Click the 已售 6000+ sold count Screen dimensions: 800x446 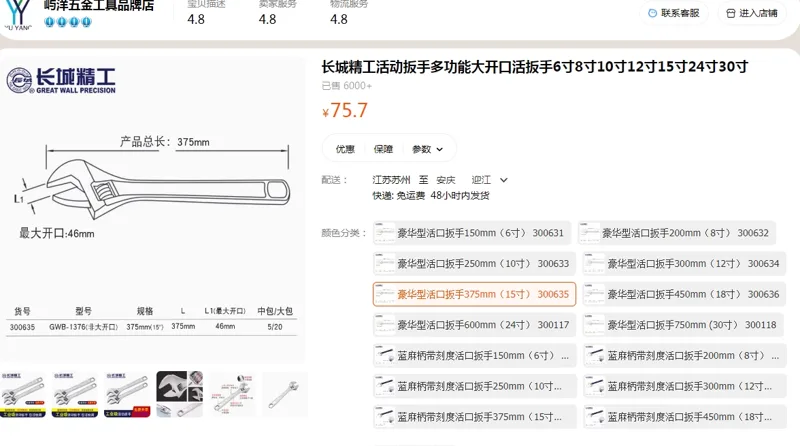pyautogui.click(x=347, y=86)
